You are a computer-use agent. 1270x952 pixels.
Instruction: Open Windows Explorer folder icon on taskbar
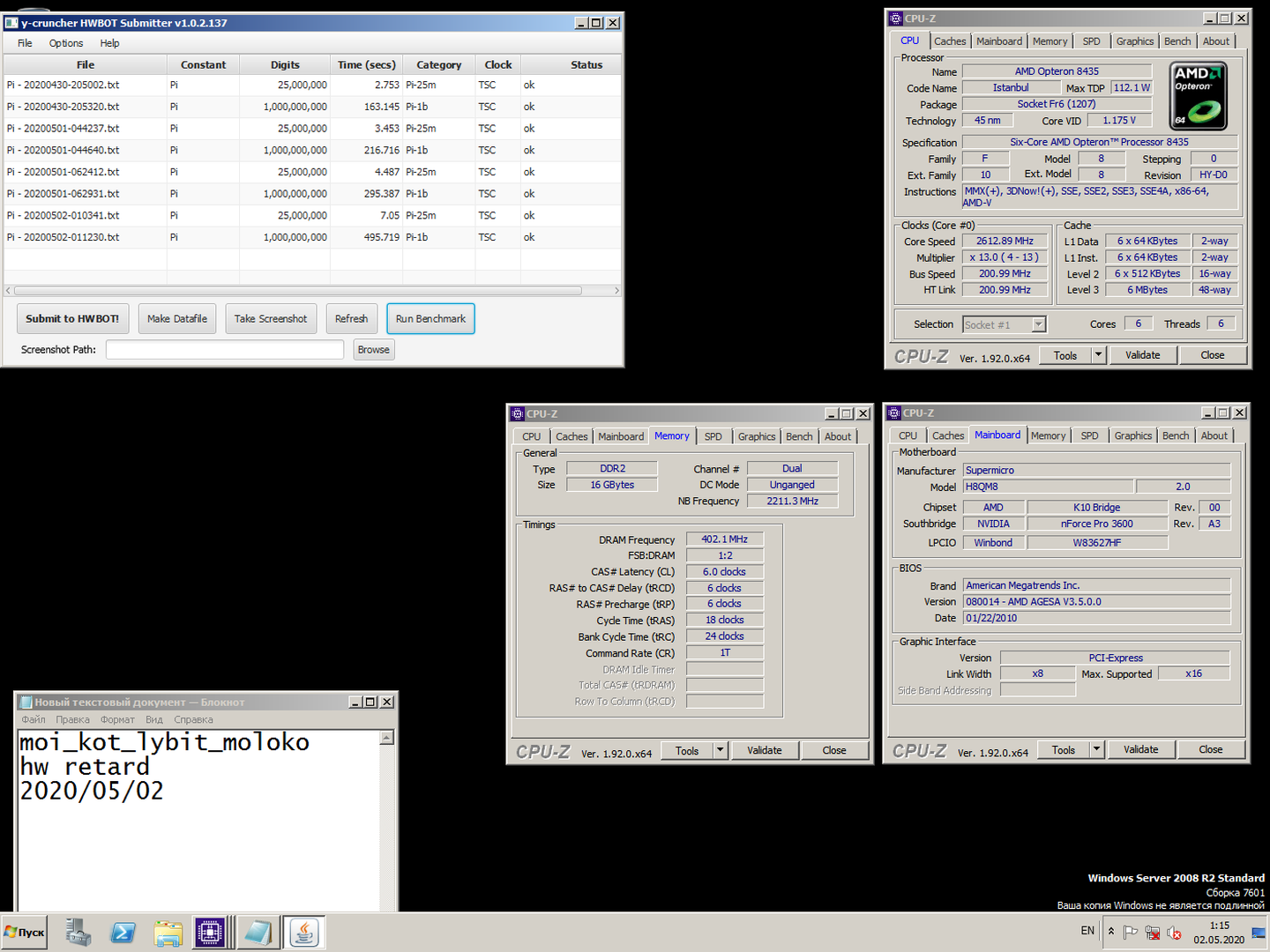tap(168, 933)
